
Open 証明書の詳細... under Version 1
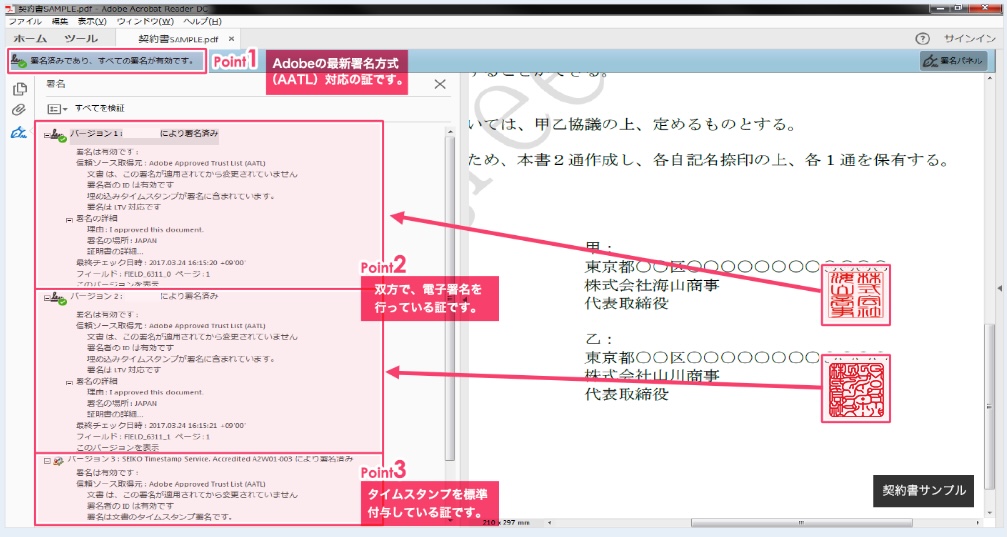[x=115, y=251]
